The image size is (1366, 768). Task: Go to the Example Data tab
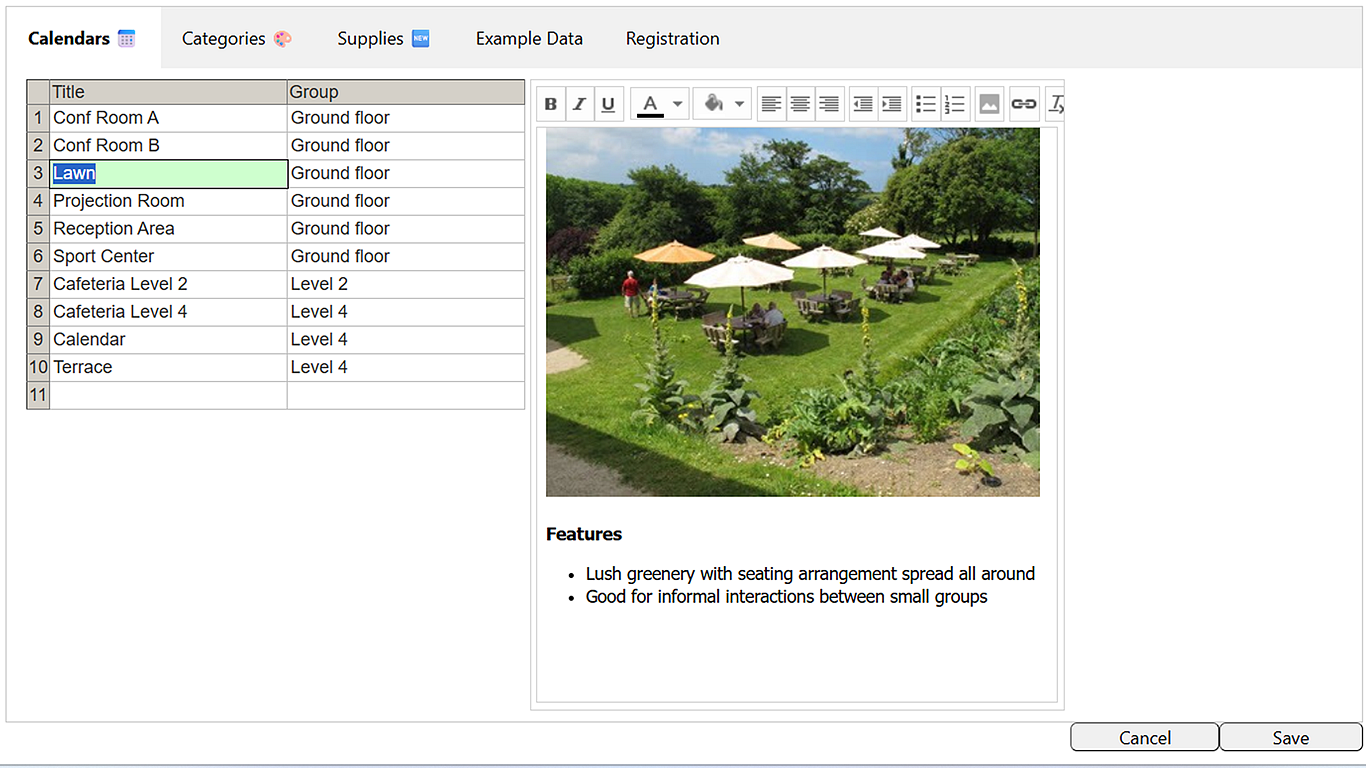[529, 38]
